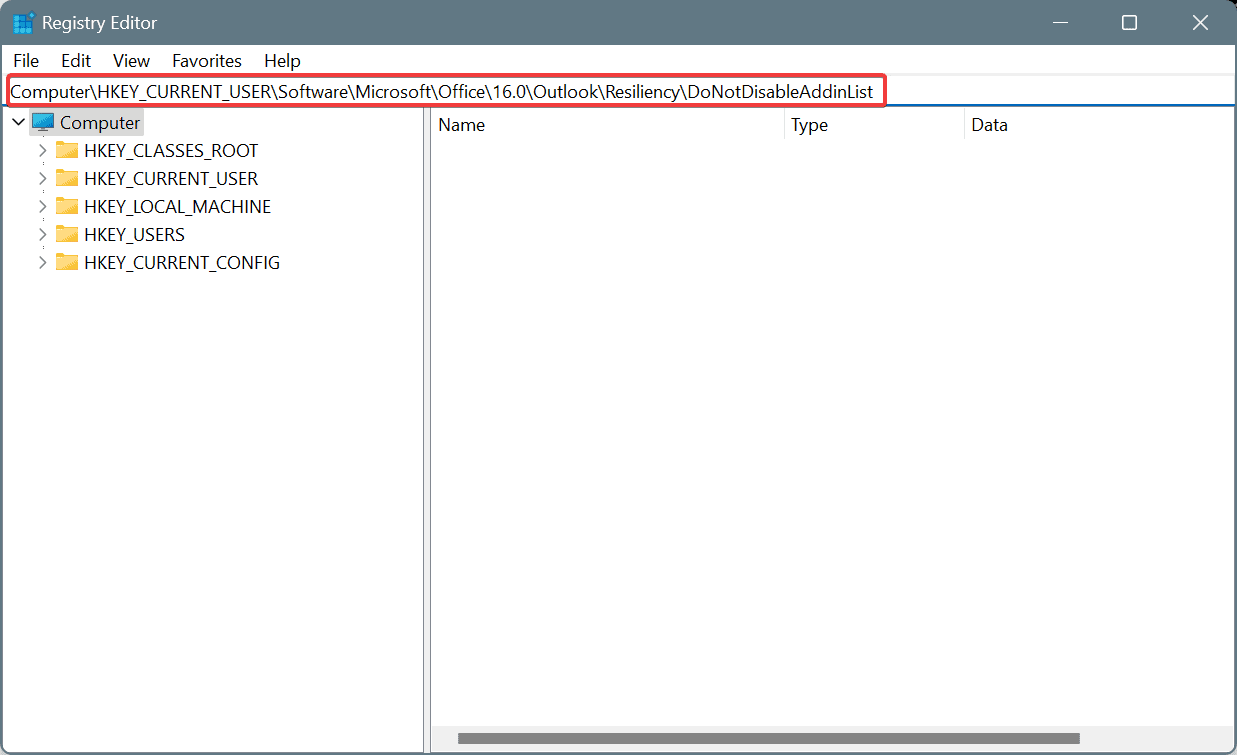1237x755 pixels.
Task: Click the registry path address bar
Action: (x=620, y=92)
